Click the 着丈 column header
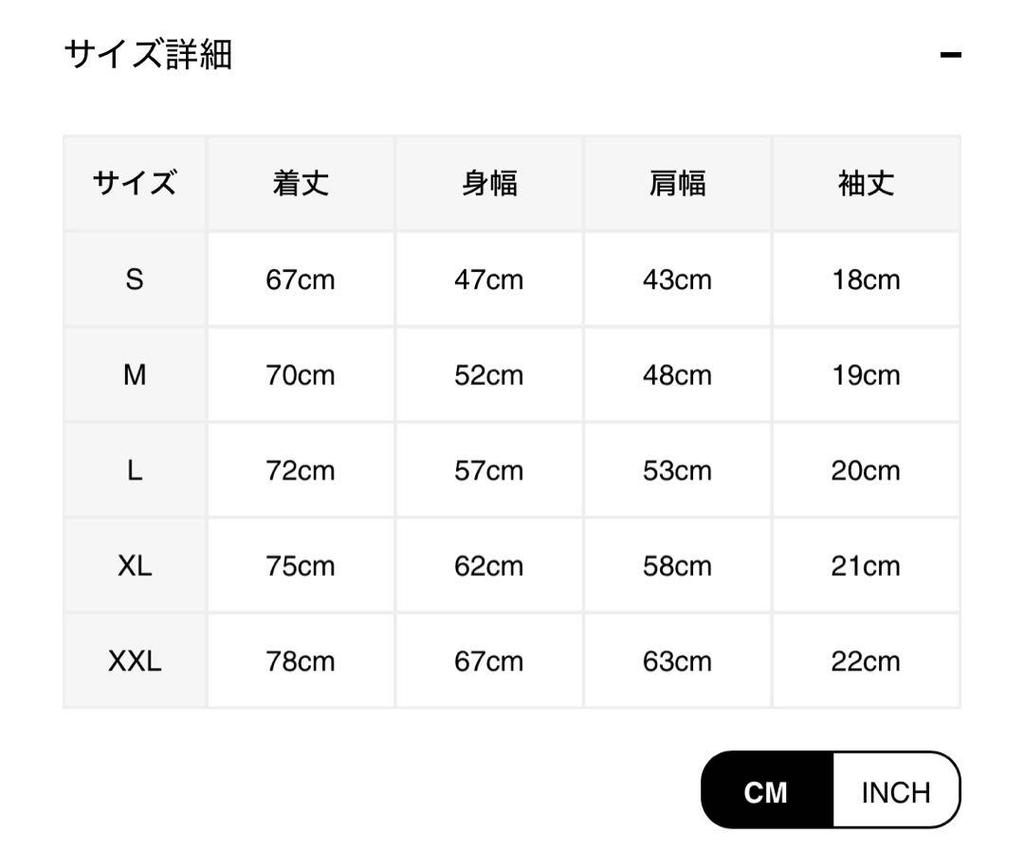The width and height of the screenshot is (1024, 867). click(300, 184)
